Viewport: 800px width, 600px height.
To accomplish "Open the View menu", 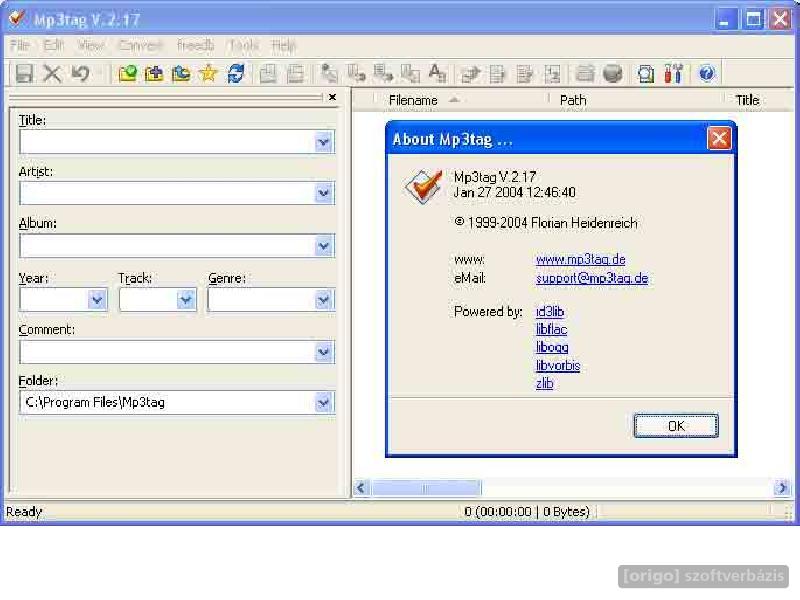I will point(91,45).
